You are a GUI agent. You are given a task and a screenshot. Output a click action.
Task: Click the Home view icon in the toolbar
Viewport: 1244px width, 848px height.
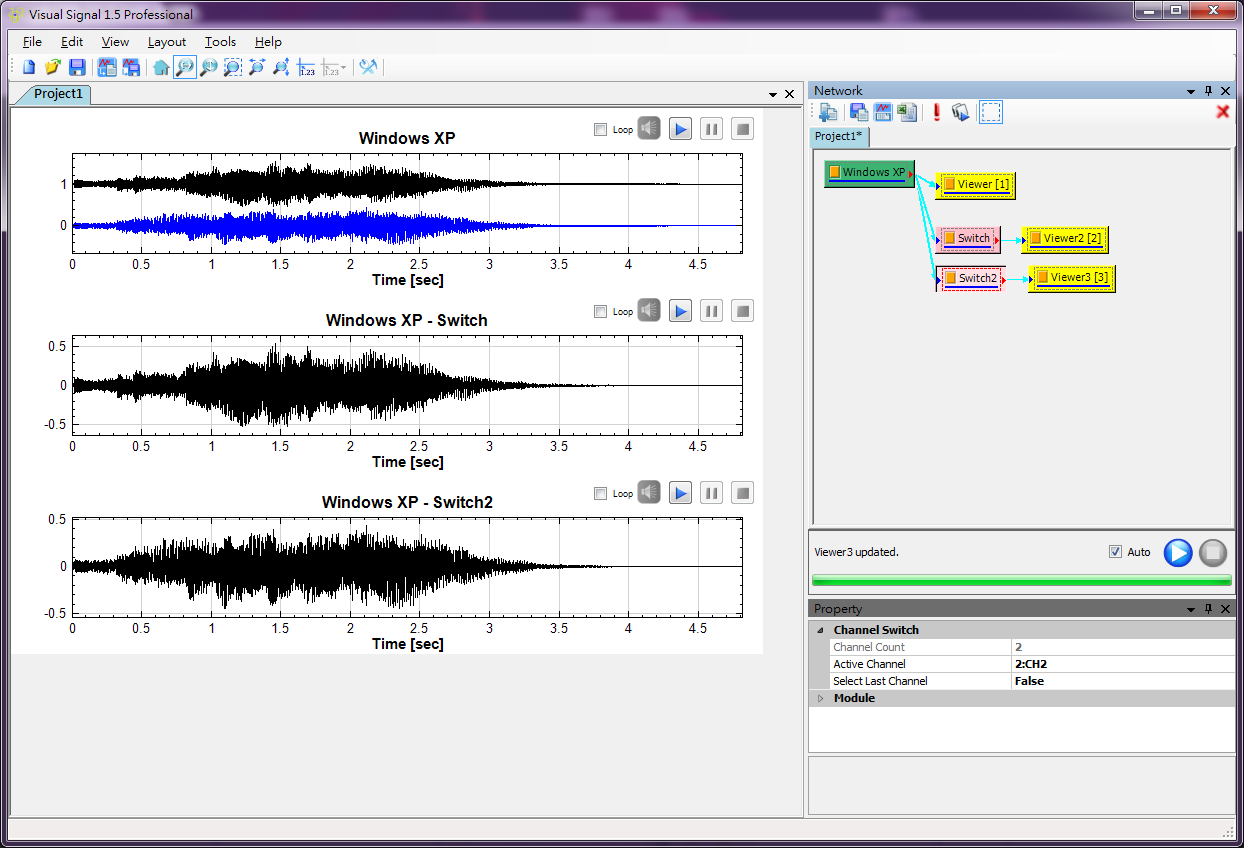(x=161, y=68)
